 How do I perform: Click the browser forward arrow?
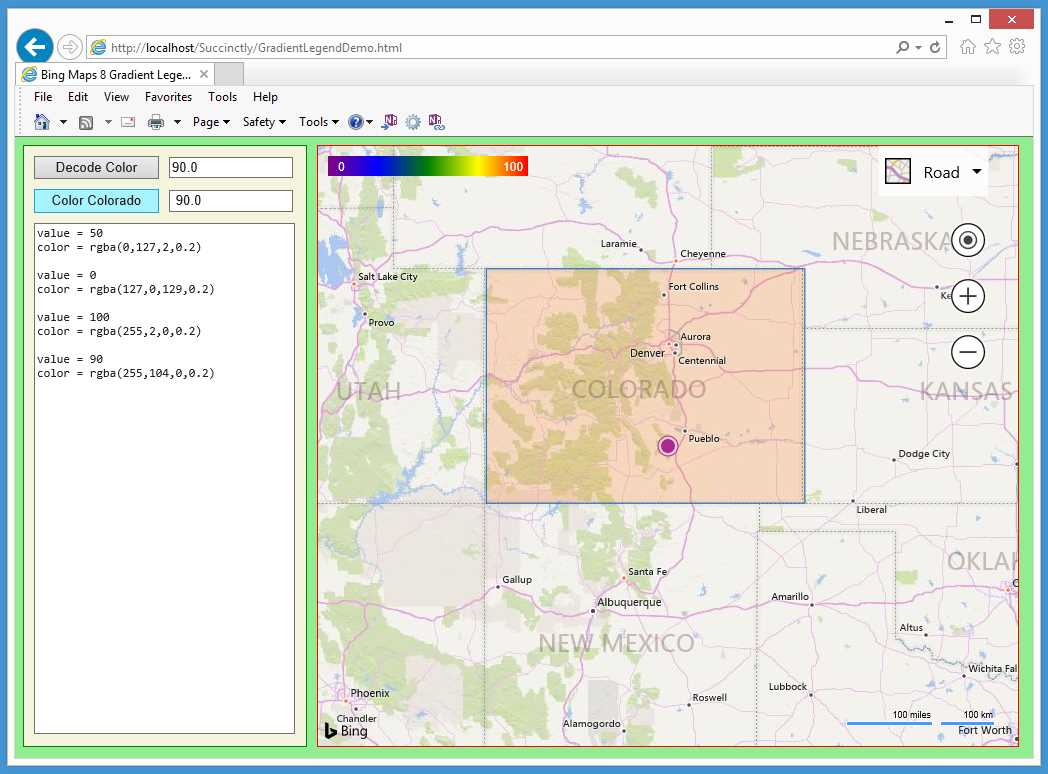(70, 47)
